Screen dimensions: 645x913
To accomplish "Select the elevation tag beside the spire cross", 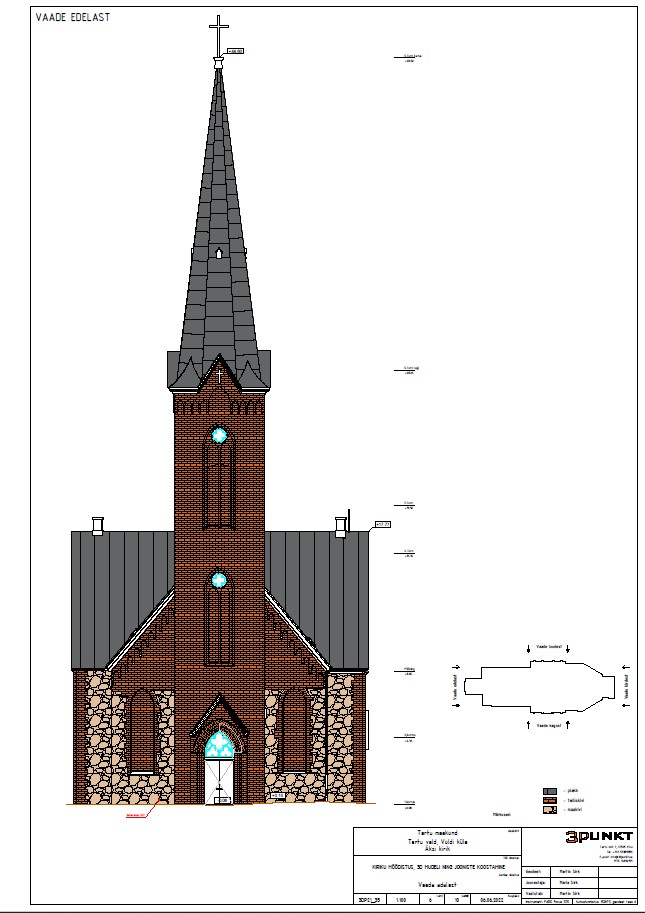I will (x=236, y=49).
